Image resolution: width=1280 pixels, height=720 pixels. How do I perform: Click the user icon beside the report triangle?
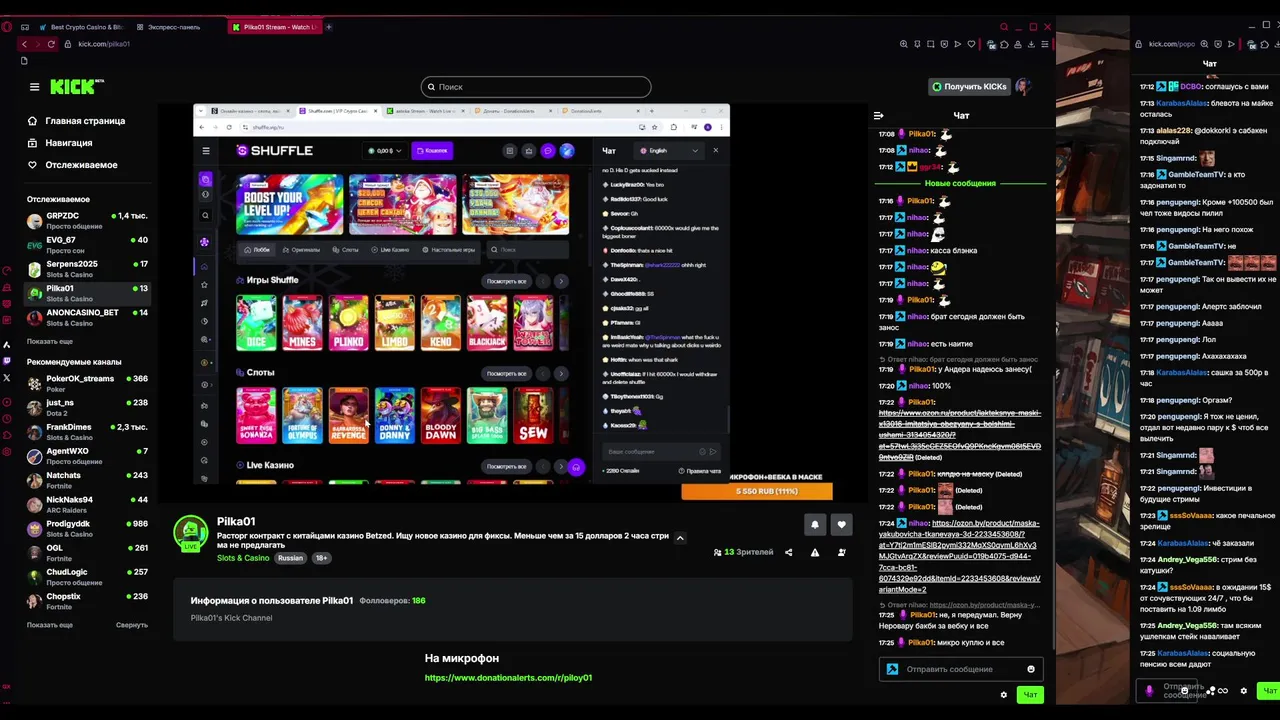tap(841, 552)
